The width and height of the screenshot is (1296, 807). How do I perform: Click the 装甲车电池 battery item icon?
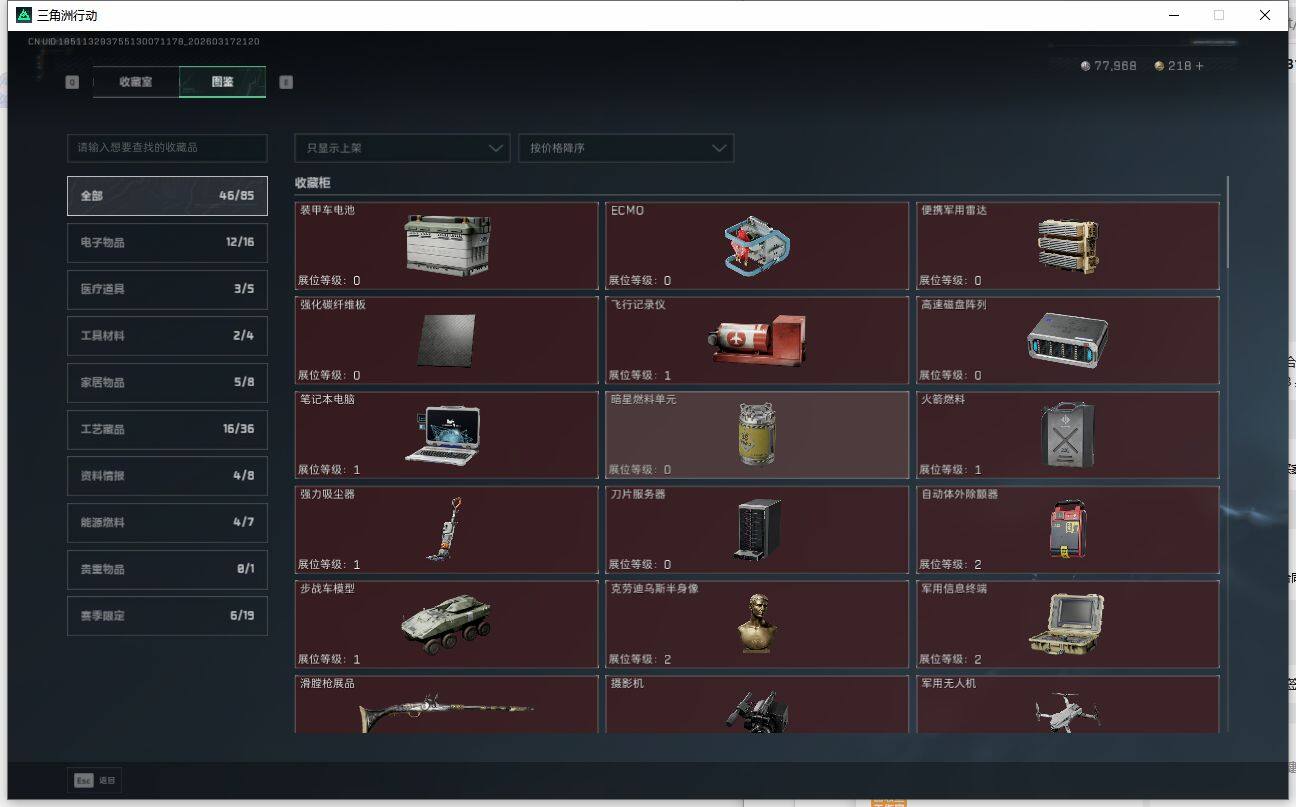pyautogui.click(x=447, y=245)
